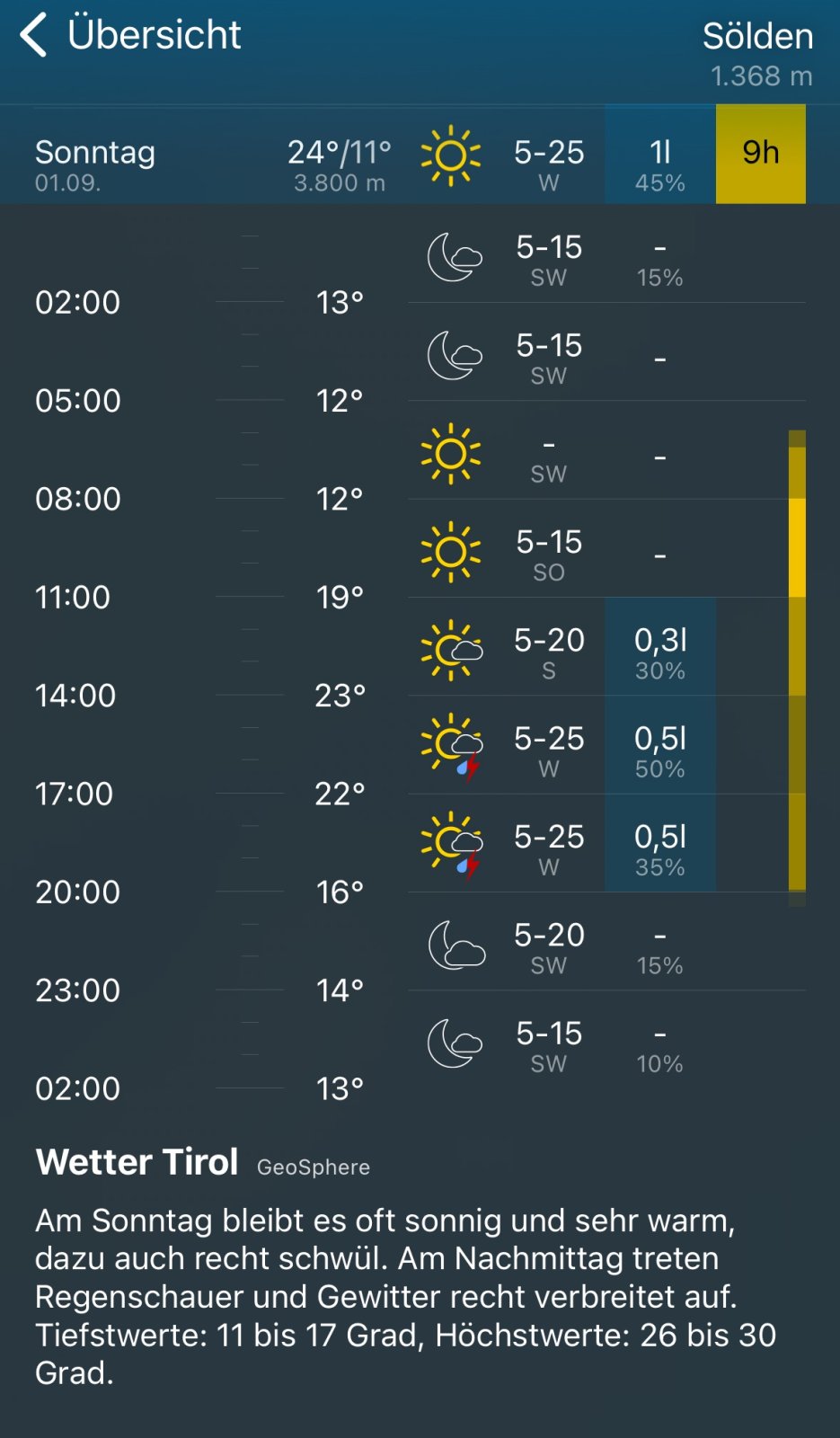Tap the bright yellow sunshine bar segment
The height and width of the screenshot is (1438, 840).
(796, 548)
